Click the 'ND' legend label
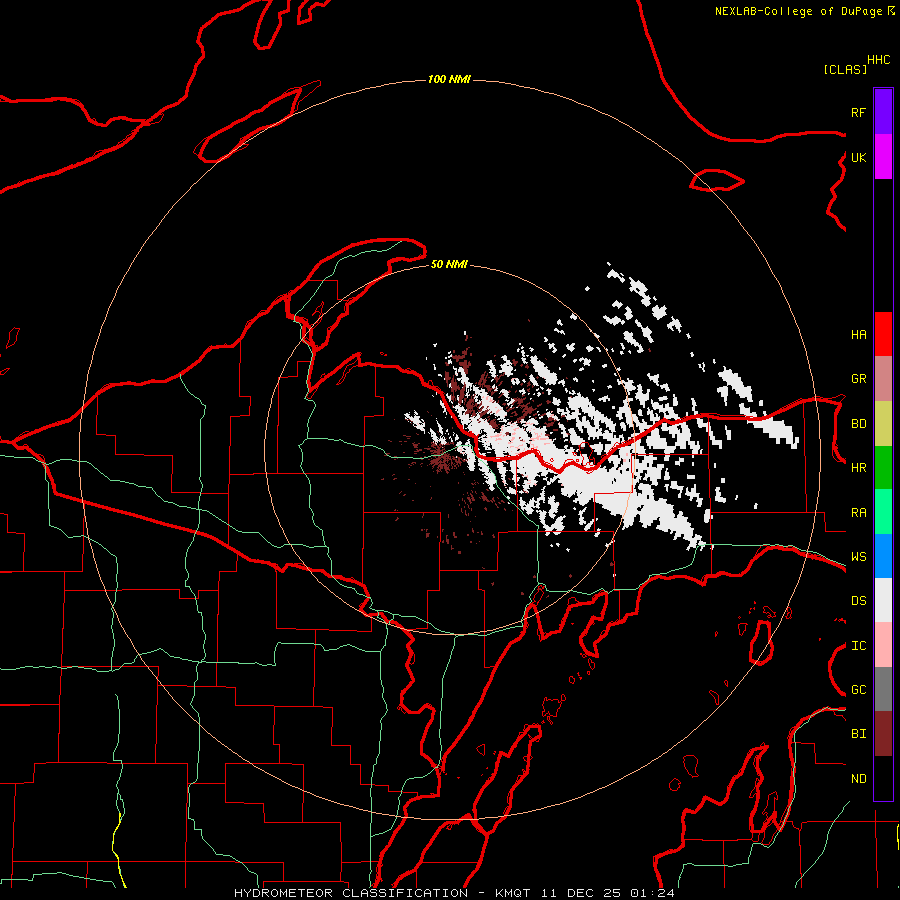900x900 pixels. (858, 779)
